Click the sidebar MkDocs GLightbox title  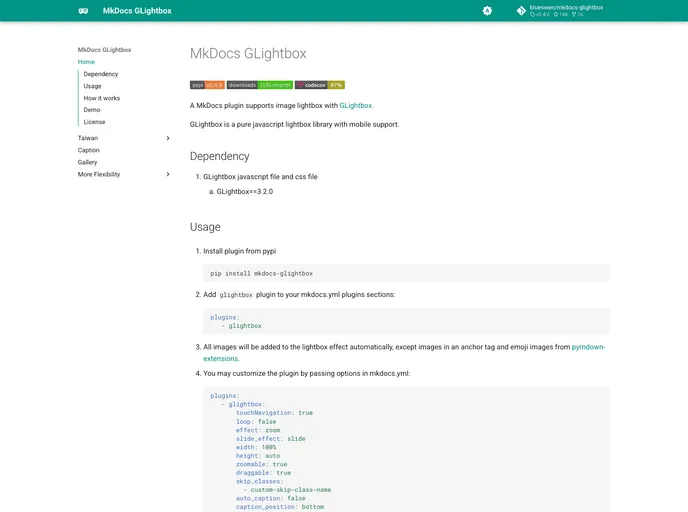(x=104, y=50)
